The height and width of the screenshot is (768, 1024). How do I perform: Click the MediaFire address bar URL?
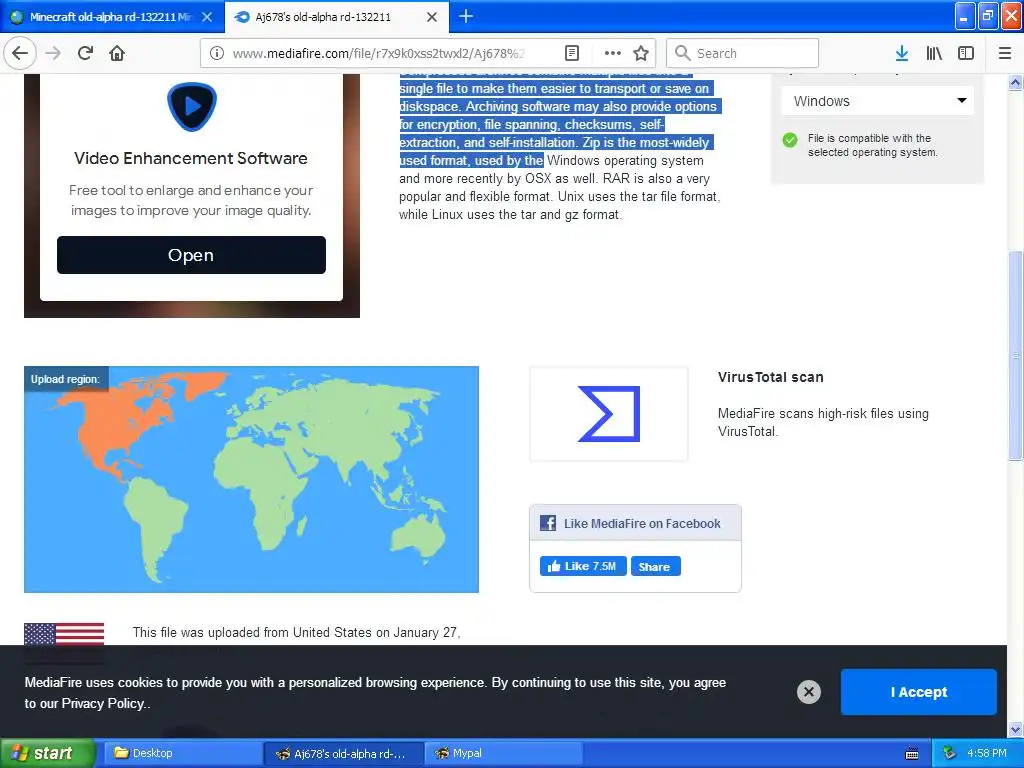tap(379, 53)
